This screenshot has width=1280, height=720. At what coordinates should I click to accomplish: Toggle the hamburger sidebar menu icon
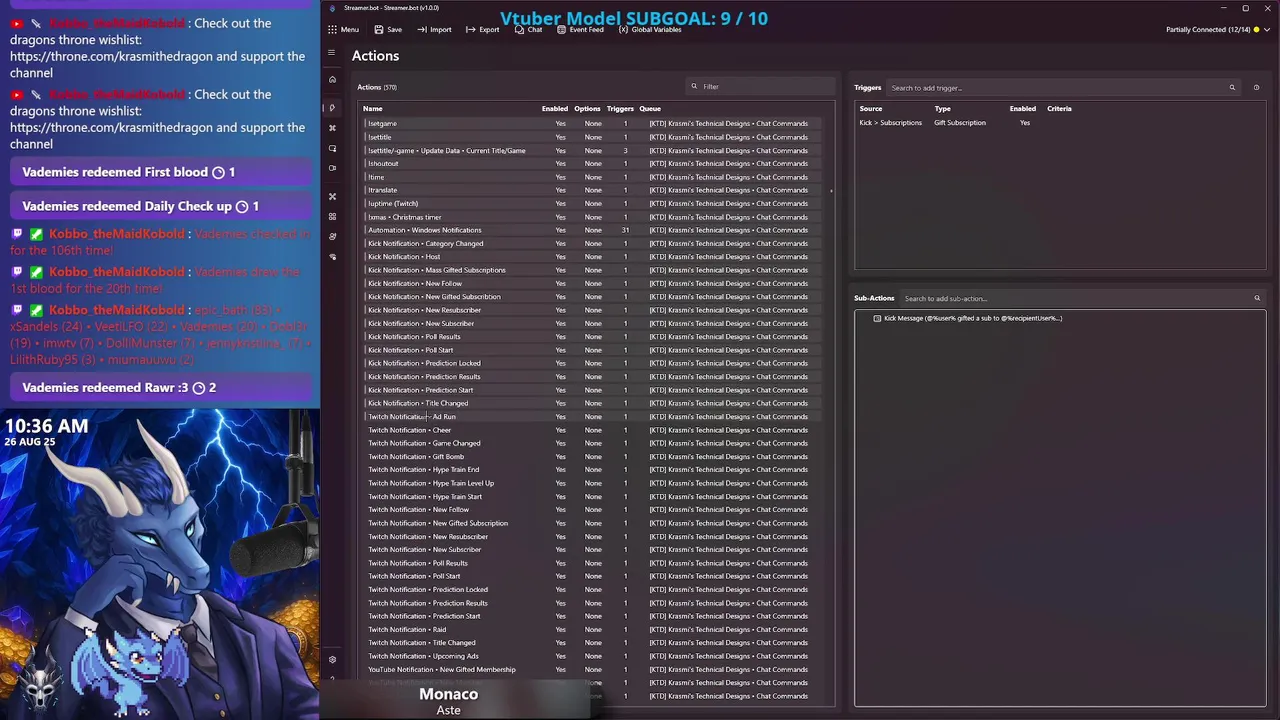pos(332,53)
